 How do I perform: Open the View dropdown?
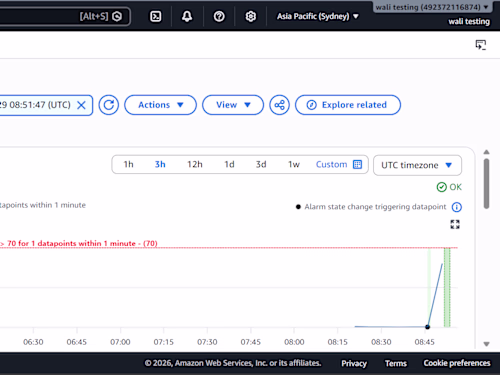click(x=233, y=105)
